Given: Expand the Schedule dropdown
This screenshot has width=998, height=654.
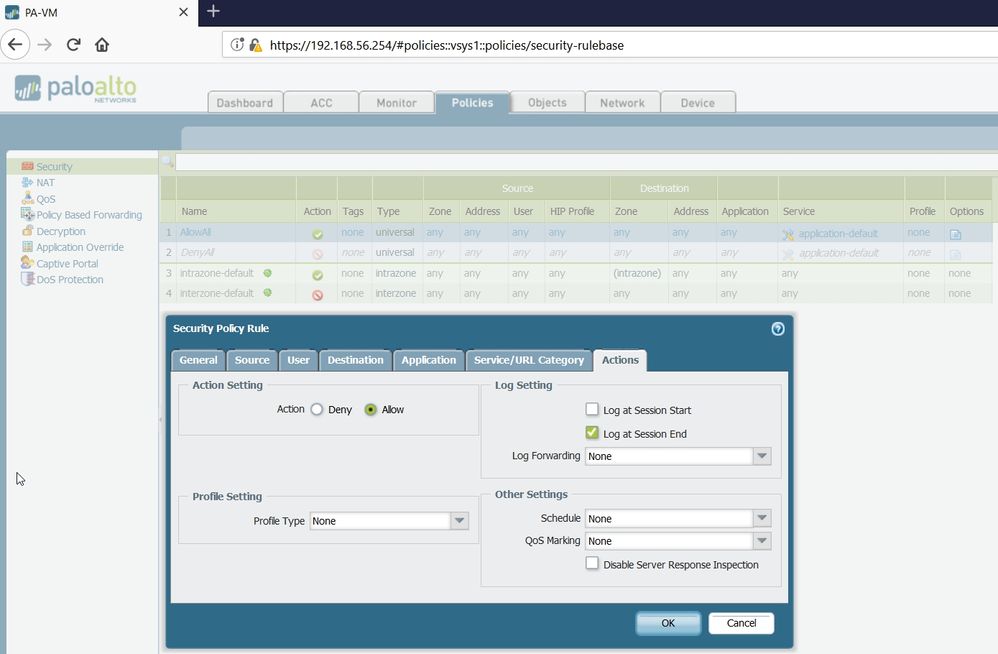Looking at the screenshot, I should tap(762, 519).
